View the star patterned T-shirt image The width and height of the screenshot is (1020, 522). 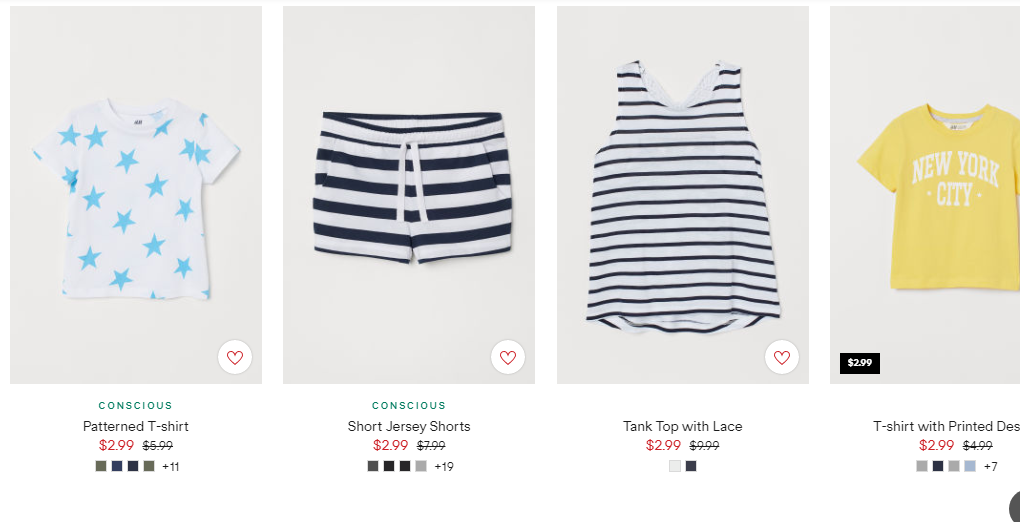click(x=136, y=195)
